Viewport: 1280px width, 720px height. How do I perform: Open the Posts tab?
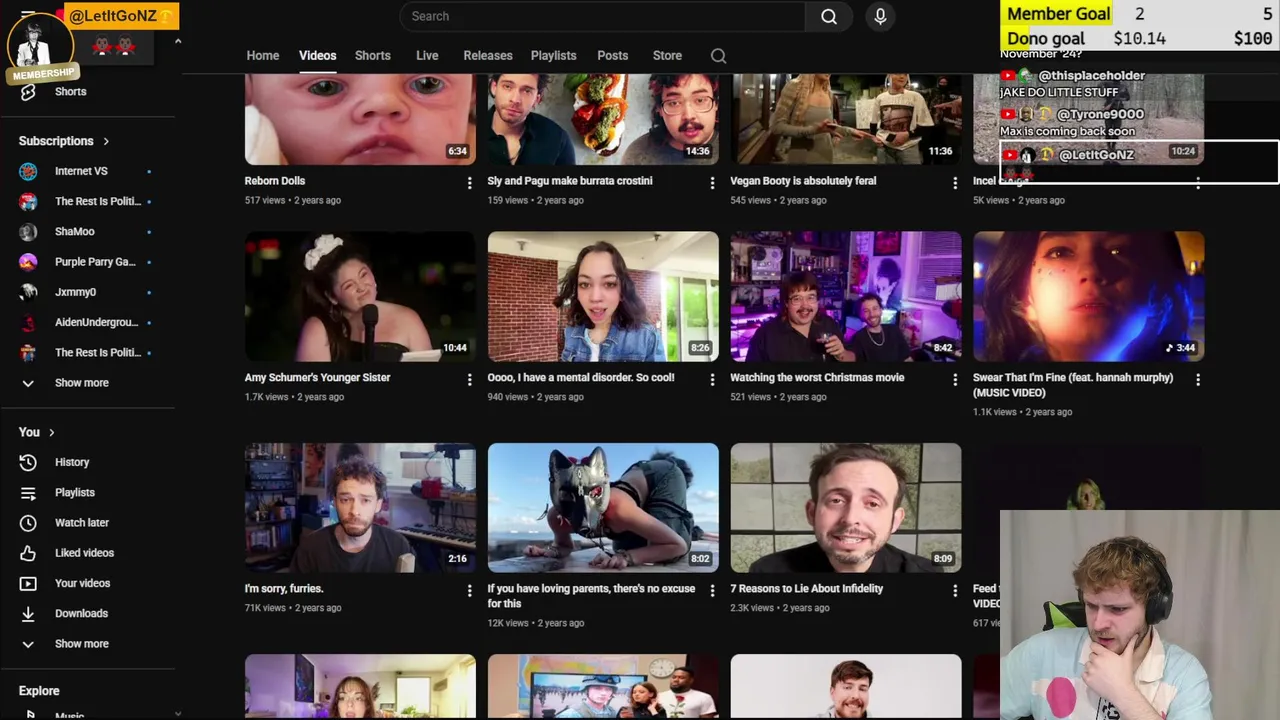(612, 56)
